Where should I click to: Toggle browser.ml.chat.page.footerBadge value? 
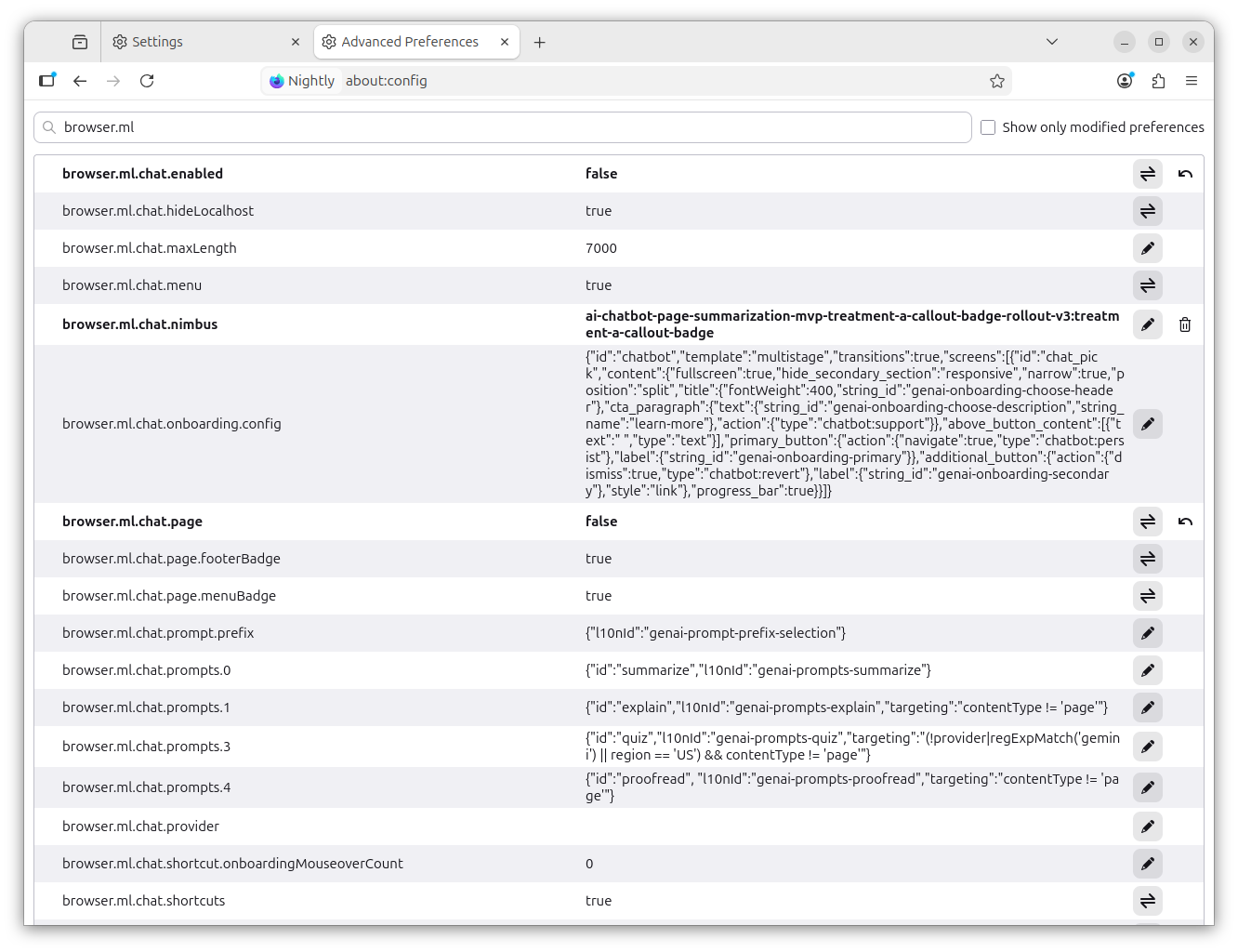[x=1148, y=559]
